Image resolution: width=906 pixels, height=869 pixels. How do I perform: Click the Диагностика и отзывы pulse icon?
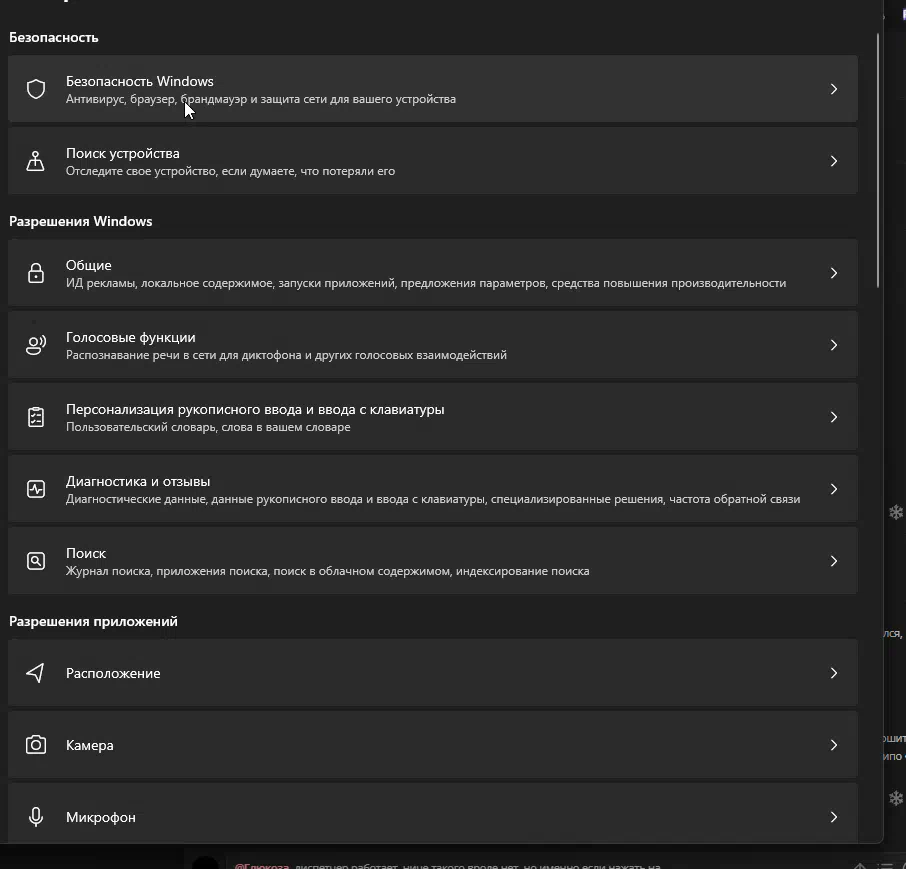(x=36, y=489)
